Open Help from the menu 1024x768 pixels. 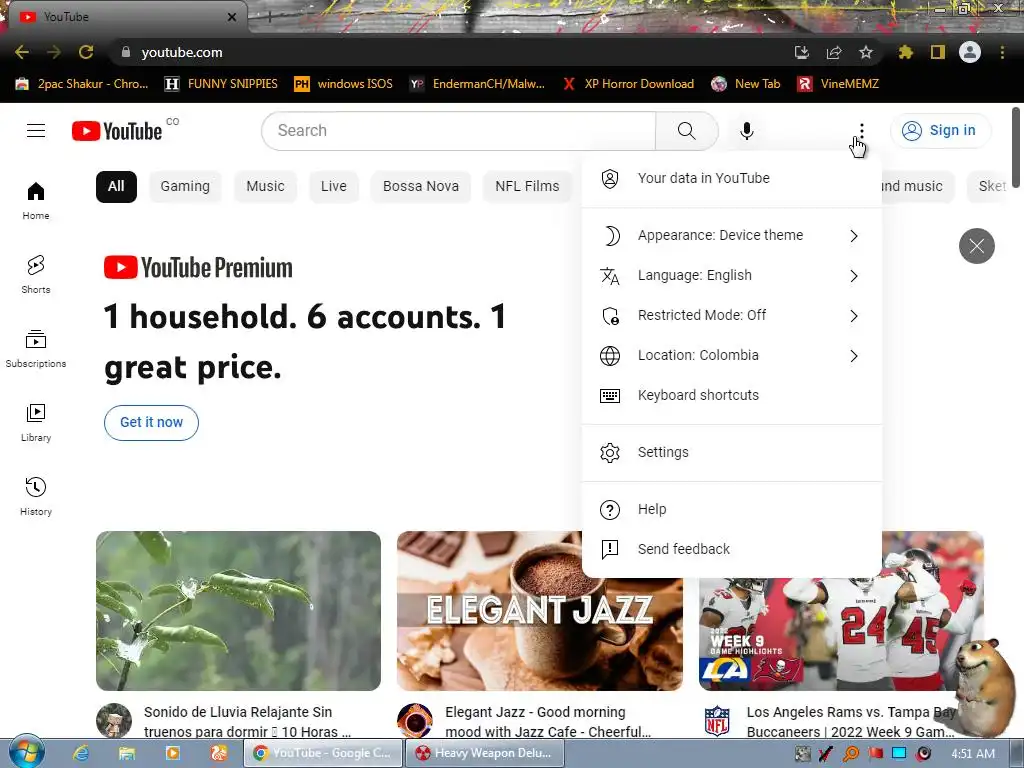731,509
